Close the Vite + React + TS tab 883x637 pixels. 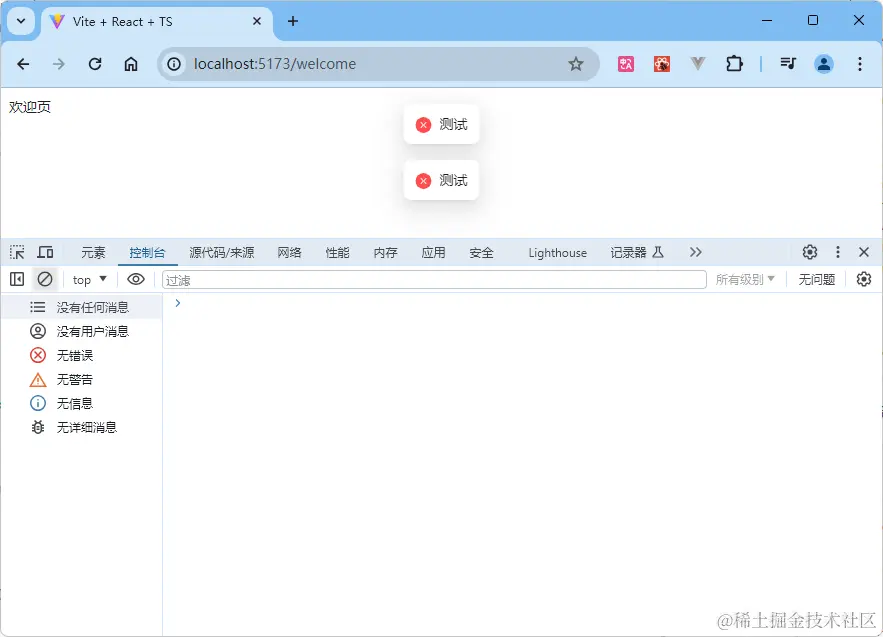[x=257, y=21]
